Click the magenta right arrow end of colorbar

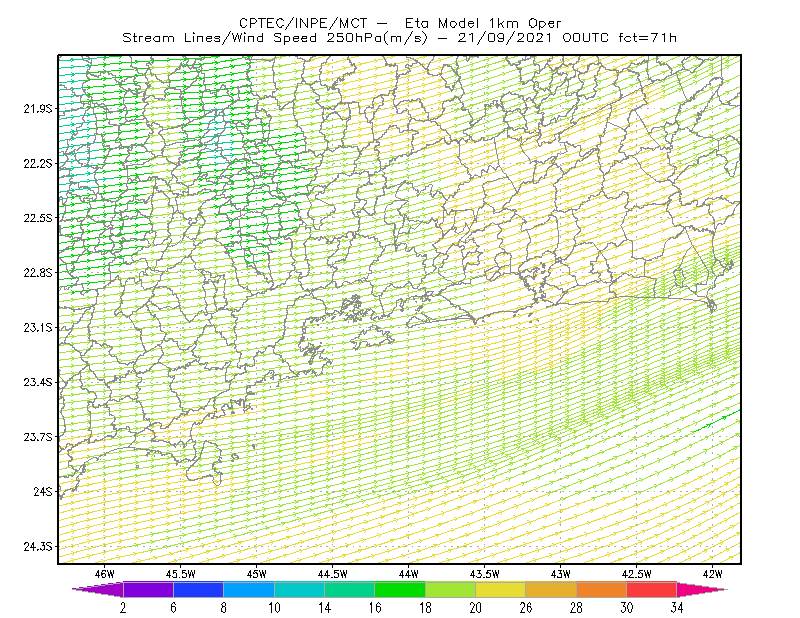point(701,589)
